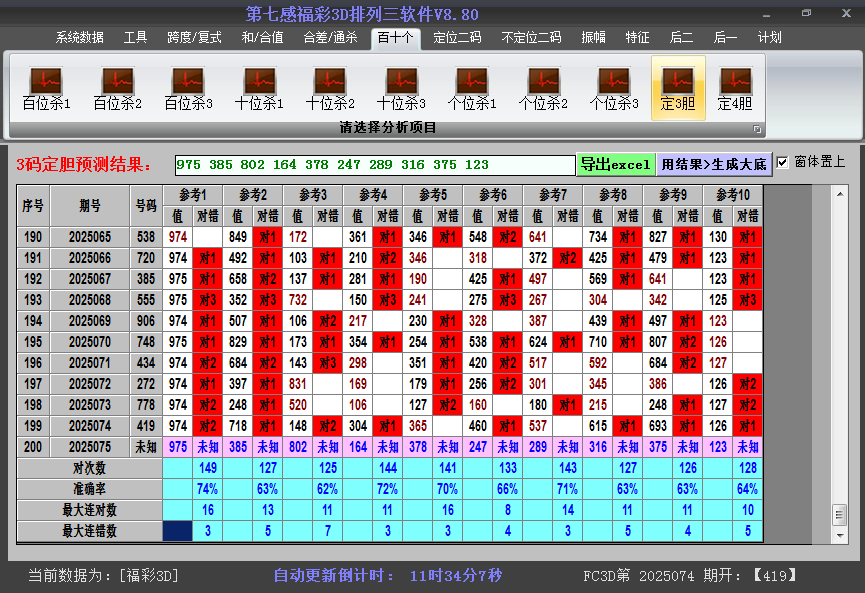Select the 2025065 period cell
The height and width of the screenshot is (593, 865).
click(x=90, y=237)
